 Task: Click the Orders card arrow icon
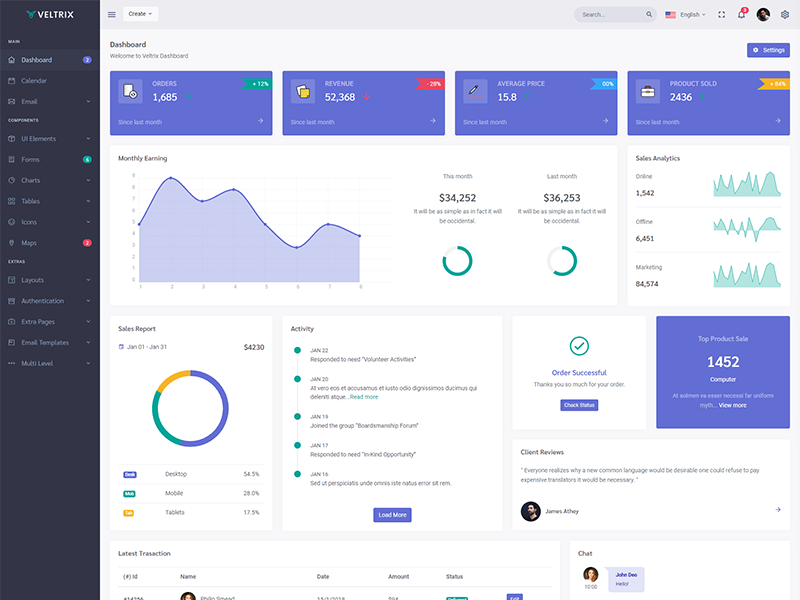pyautogui.click(x=260, y=121)
